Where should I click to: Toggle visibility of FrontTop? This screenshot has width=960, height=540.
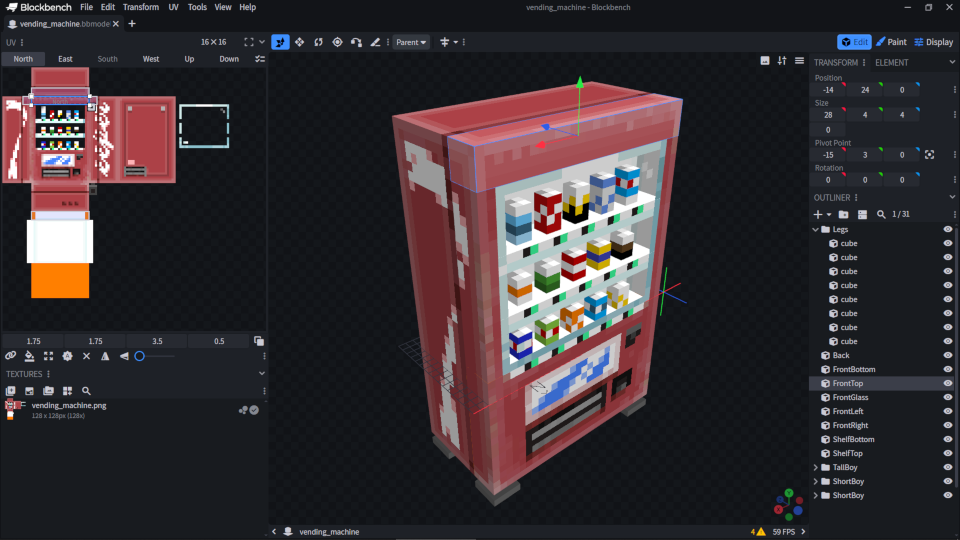[x=948, y=383]
